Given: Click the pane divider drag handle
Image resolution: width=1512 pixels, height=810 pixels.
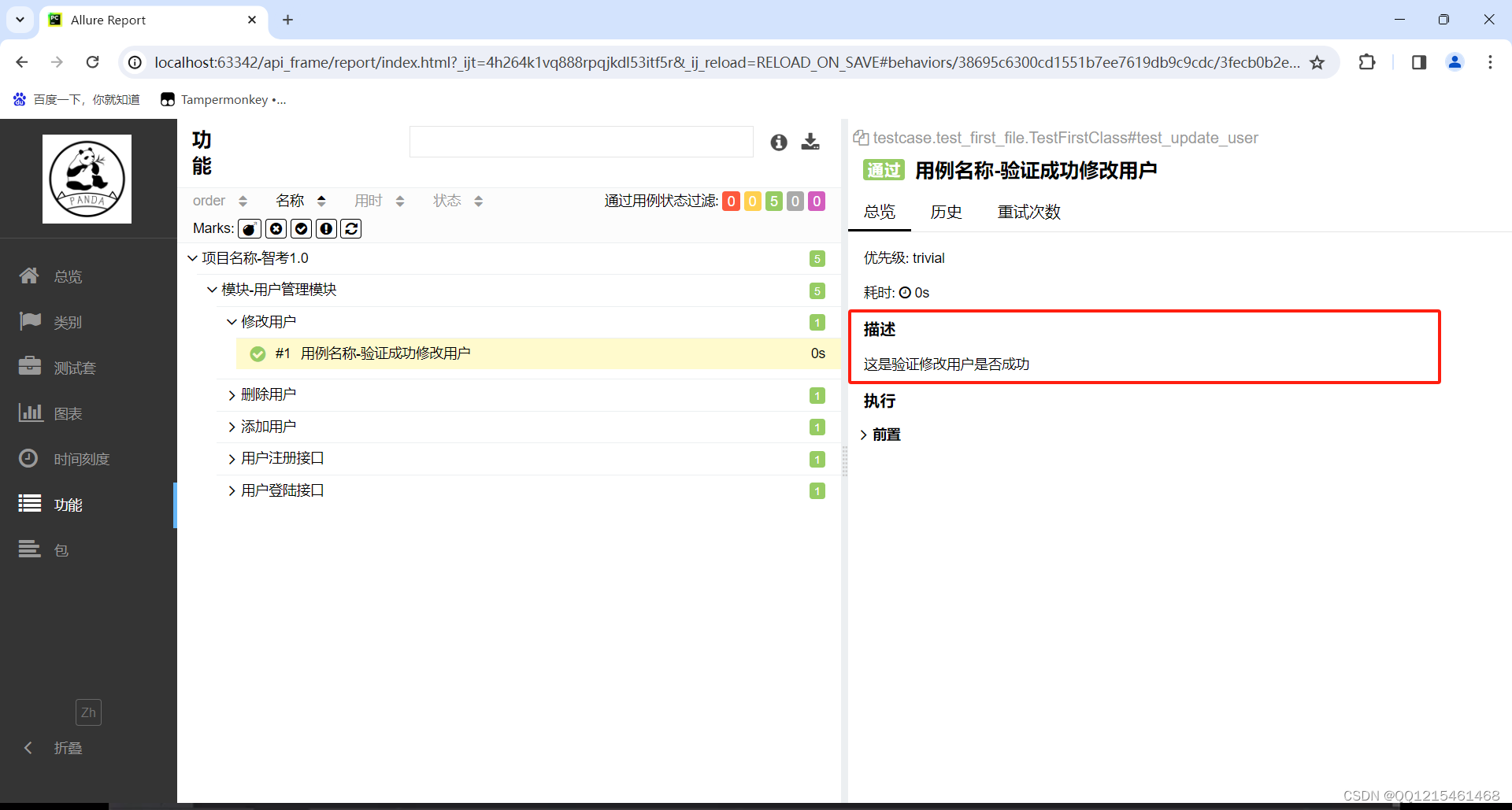Looking at the screenshot, I should click(845, 462).
